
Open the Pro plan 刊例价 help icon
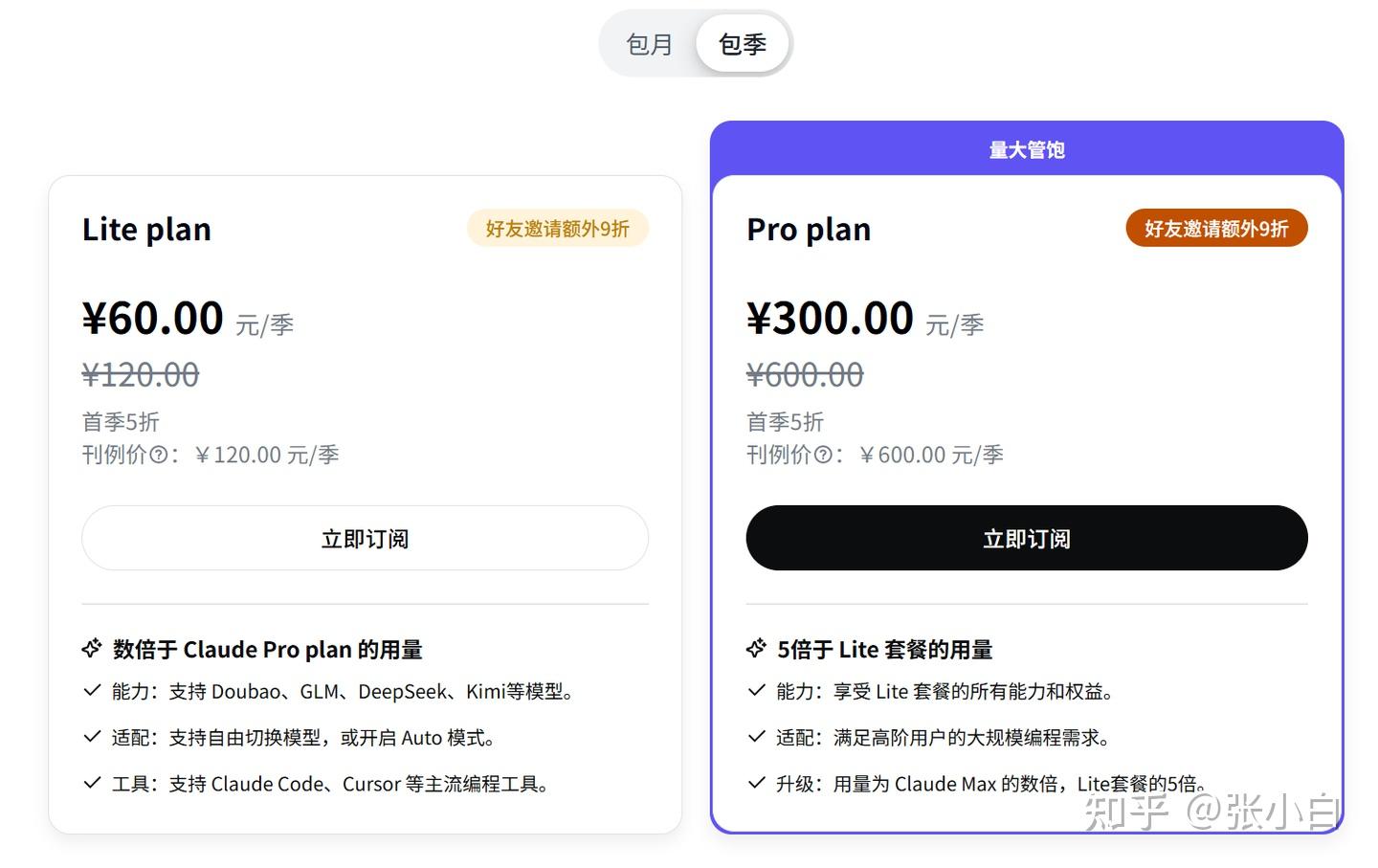pos(822,456)
